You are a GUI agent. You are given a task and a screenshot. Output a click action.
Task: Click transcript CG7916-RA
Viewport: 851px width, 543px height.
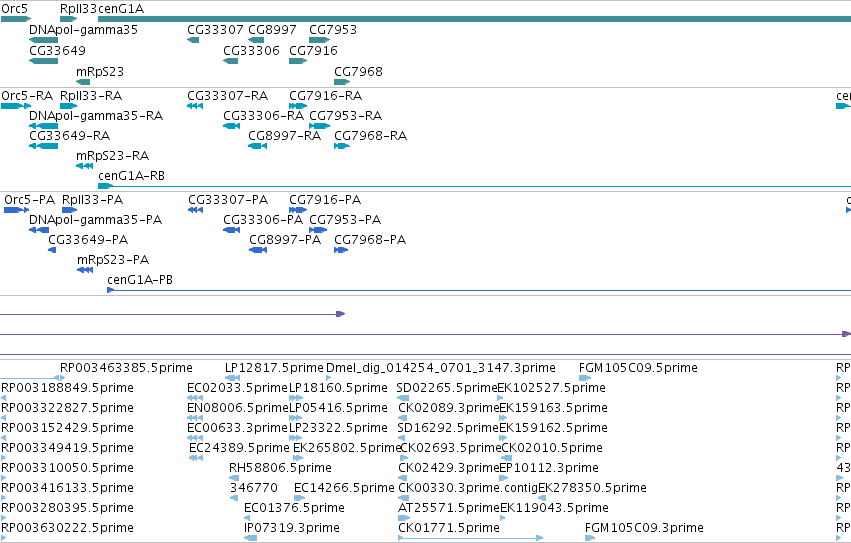298,106
